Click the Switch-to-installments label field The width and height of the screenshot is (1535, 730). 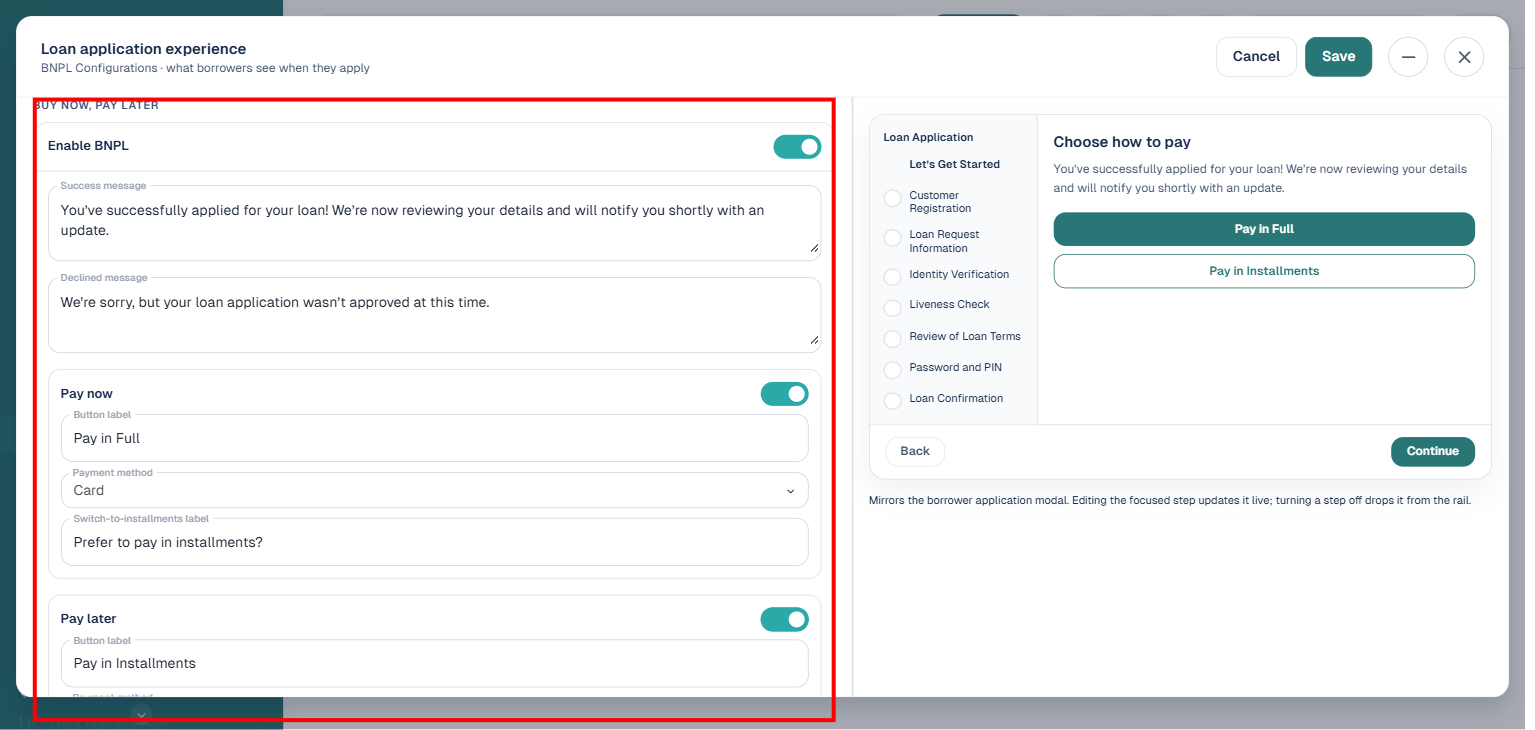[x=435, y=542]
